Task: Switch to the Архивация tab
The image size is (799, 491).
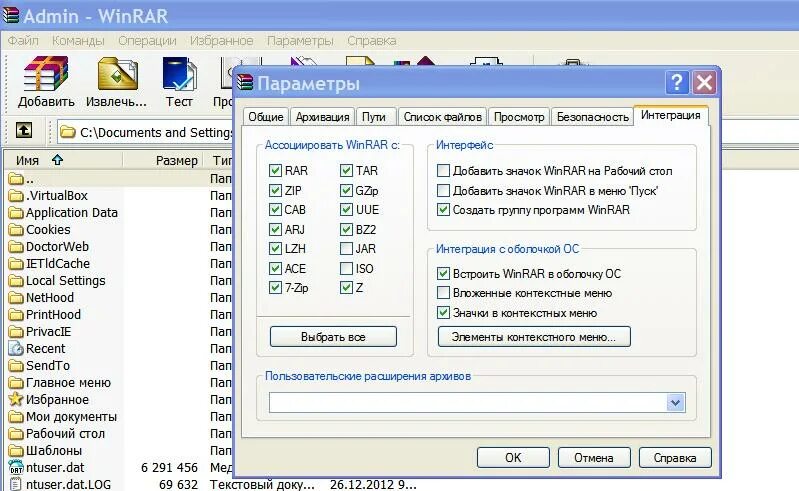Action: pyautogui.click(x=323, y=117)
